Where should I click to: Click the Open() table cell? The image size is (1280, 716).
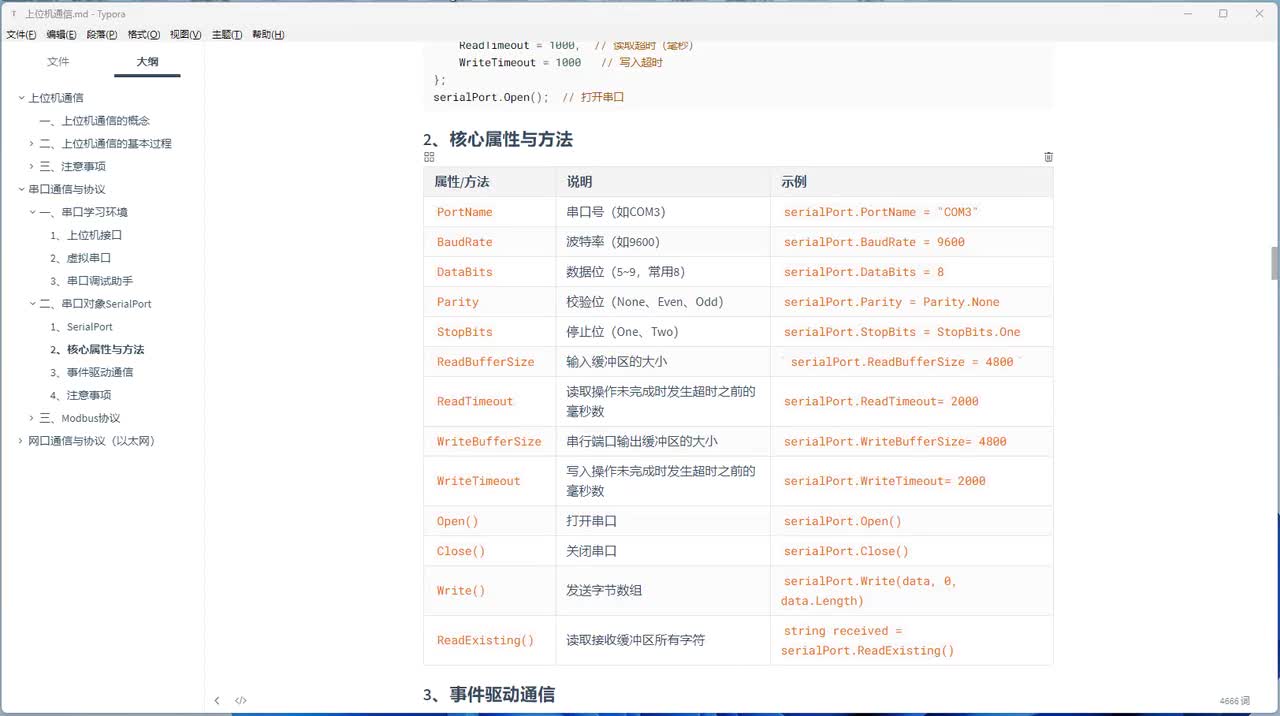coord(490,521)
